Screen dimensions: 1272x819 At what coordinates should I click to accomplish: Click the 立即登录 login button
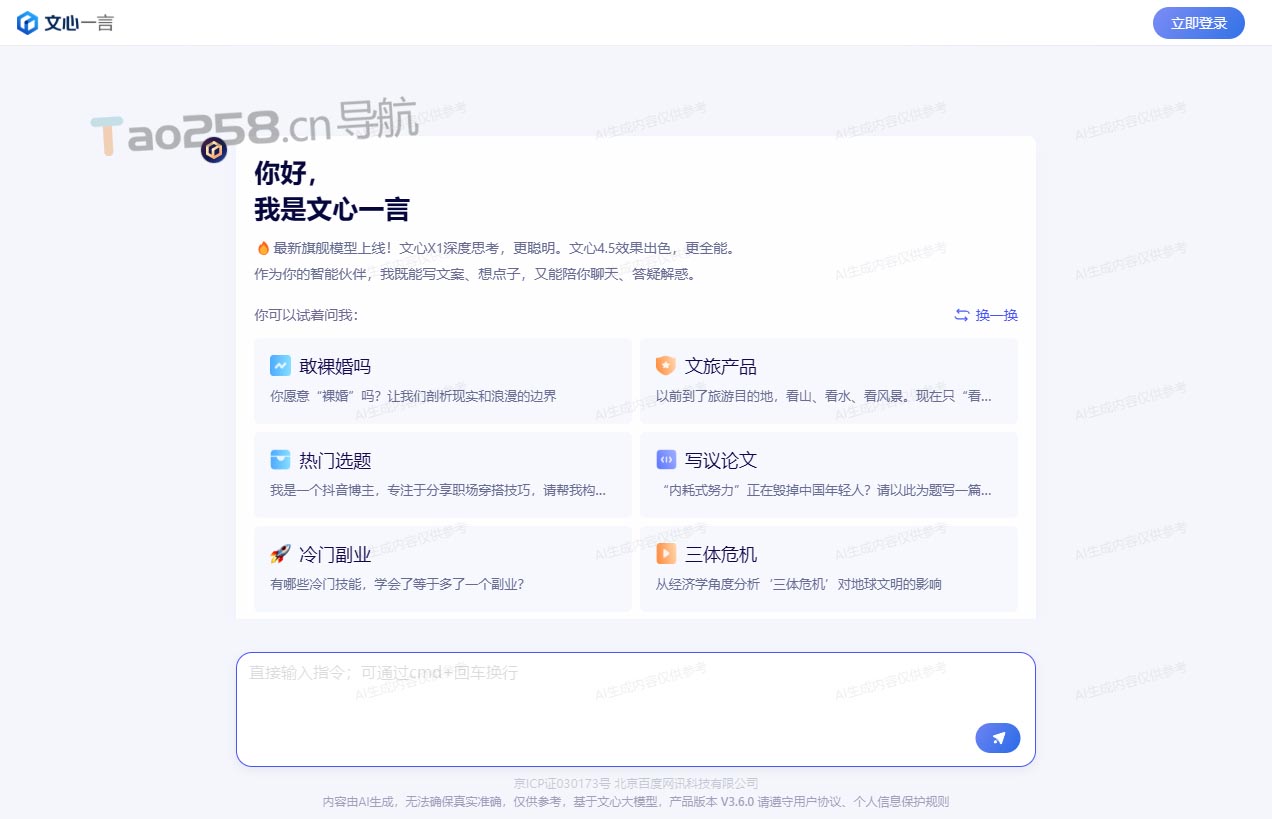point(1198,23)
